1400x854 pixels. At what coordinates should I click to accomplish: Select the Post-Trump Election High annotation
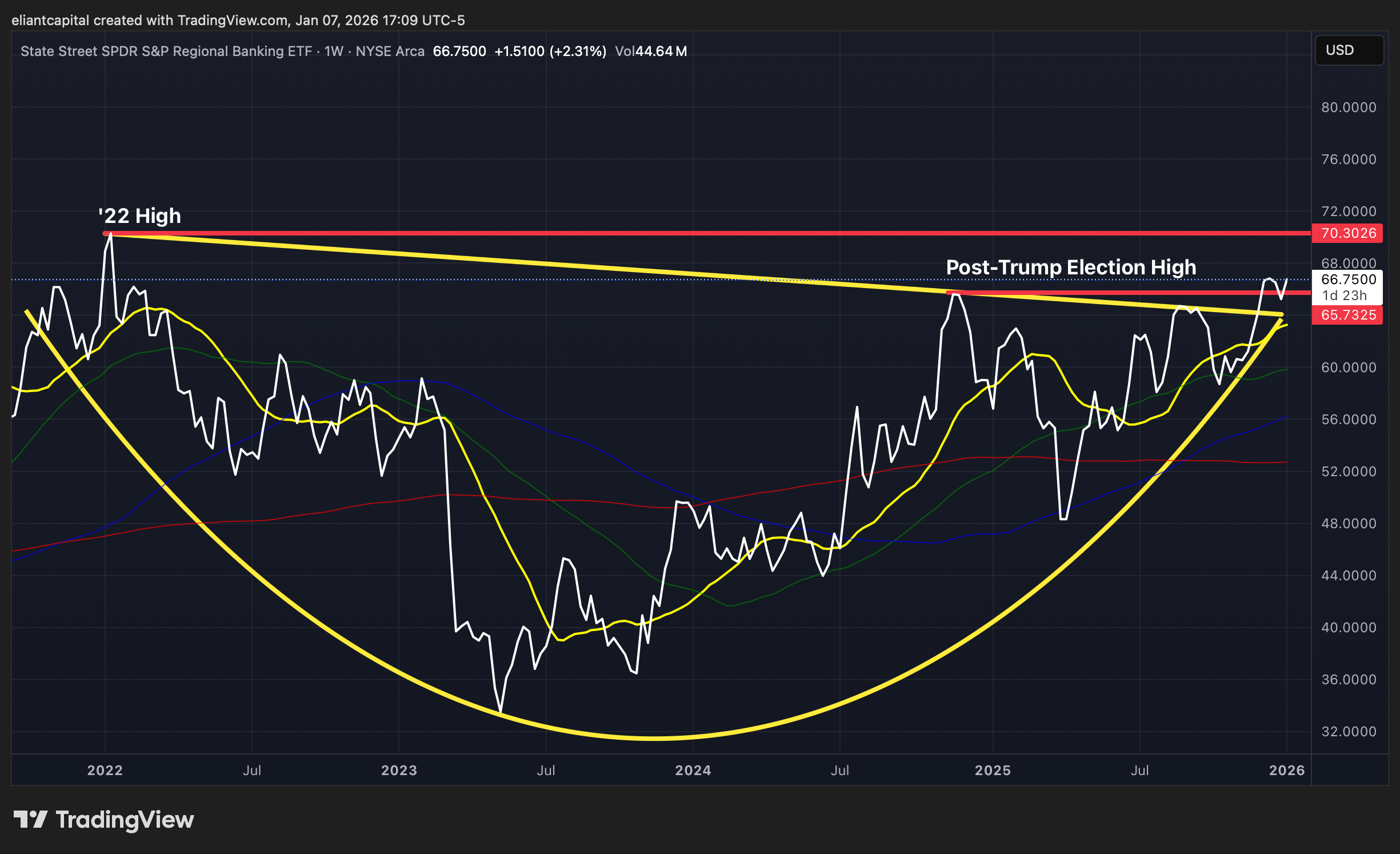click(1070, 268)
